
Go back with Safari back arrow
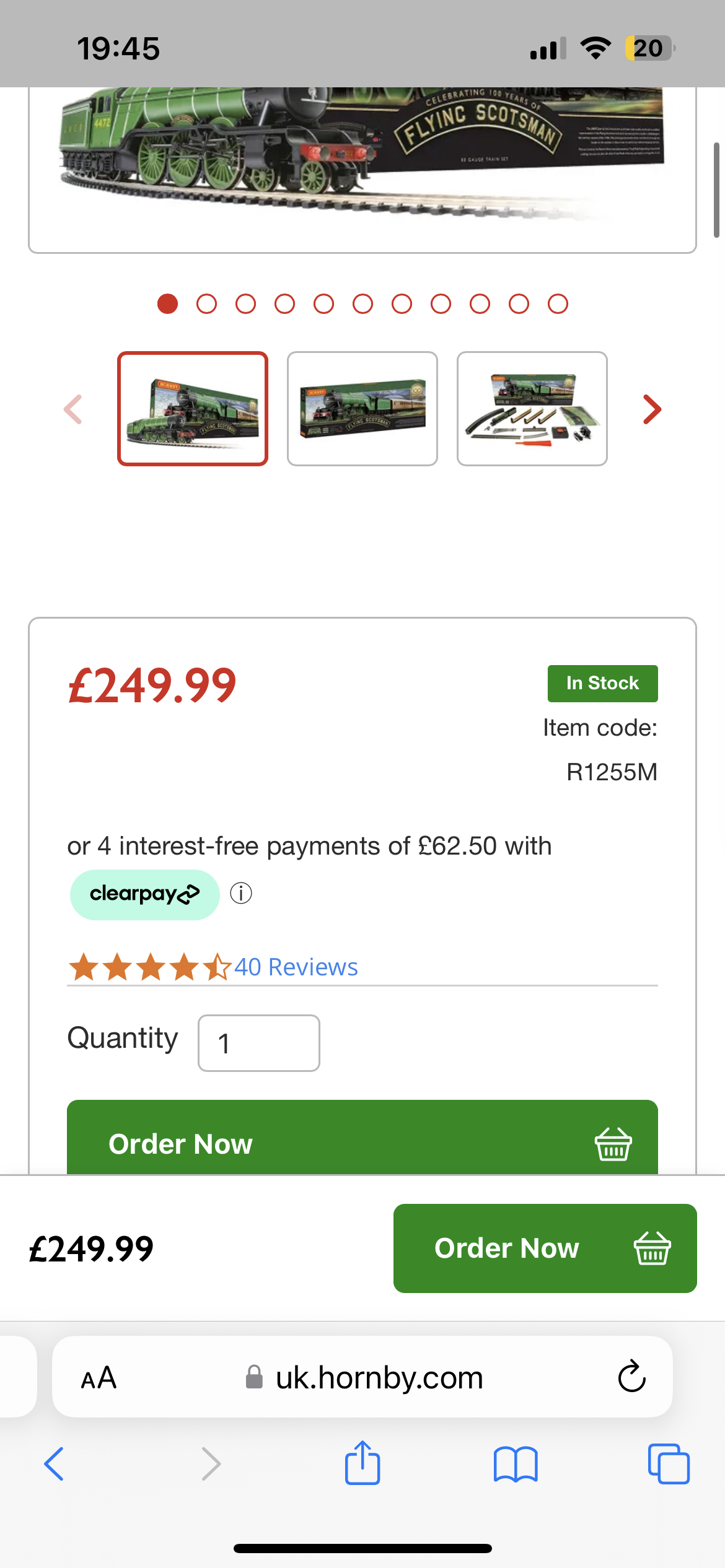[x=54, y=1464]
